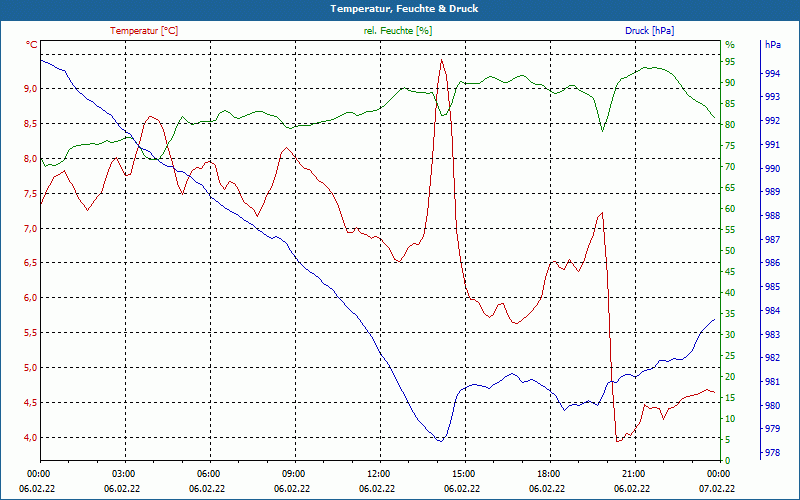800x500 pixels.
Task: Click the '21:00' time axis label
Action: pyautogui.click(x=633, y=474)
